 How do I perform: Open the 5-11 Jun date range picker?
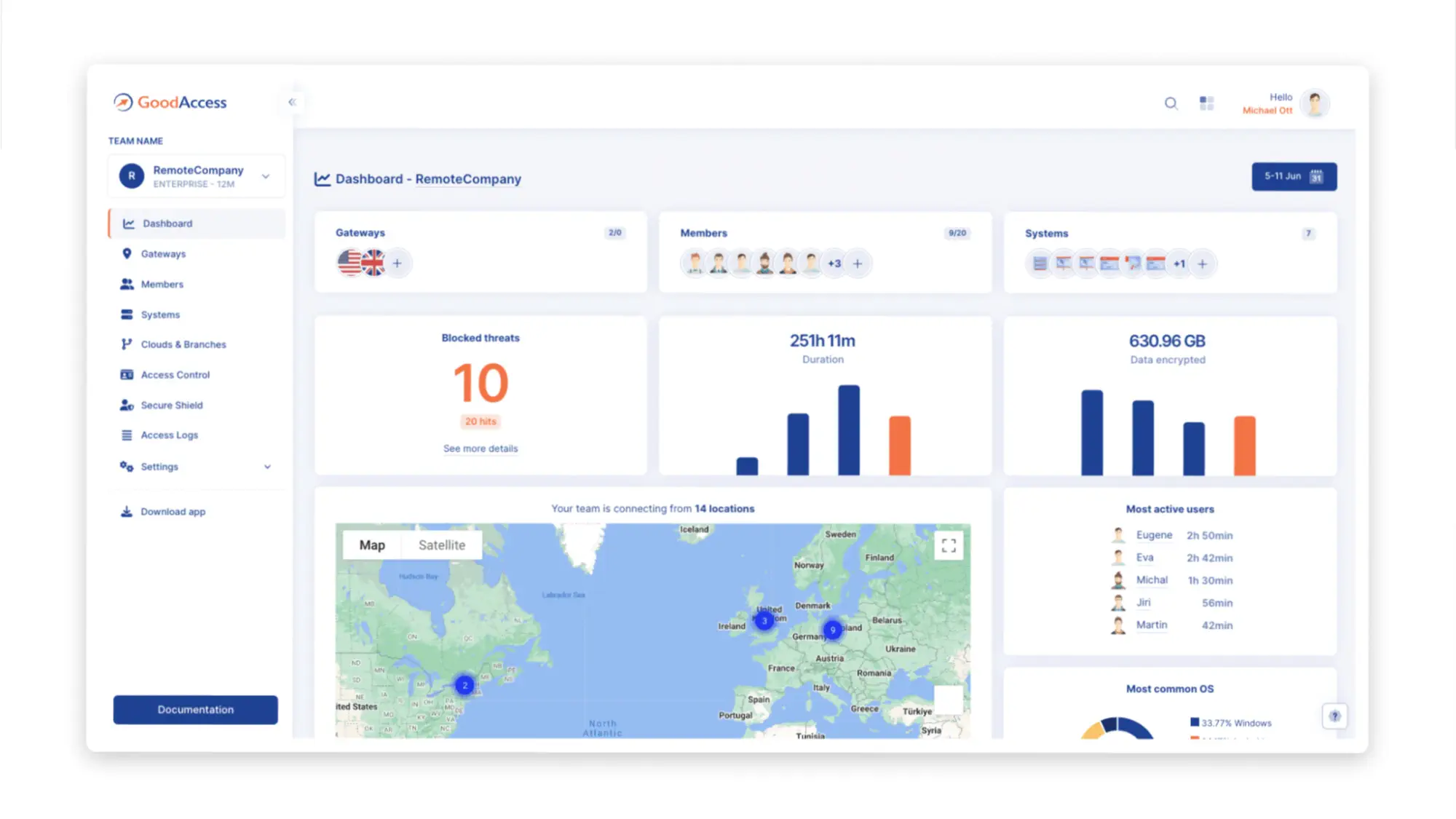click(x=1294, y=176)
